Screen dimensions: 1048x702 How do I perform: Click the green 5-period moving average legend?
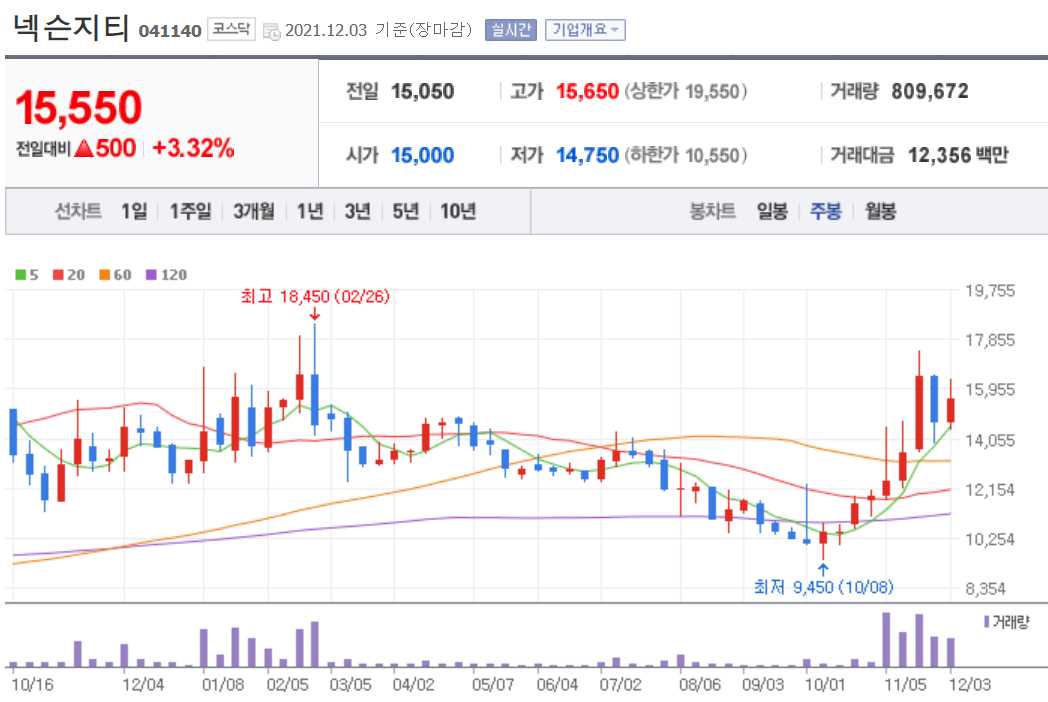coord(27,275)
